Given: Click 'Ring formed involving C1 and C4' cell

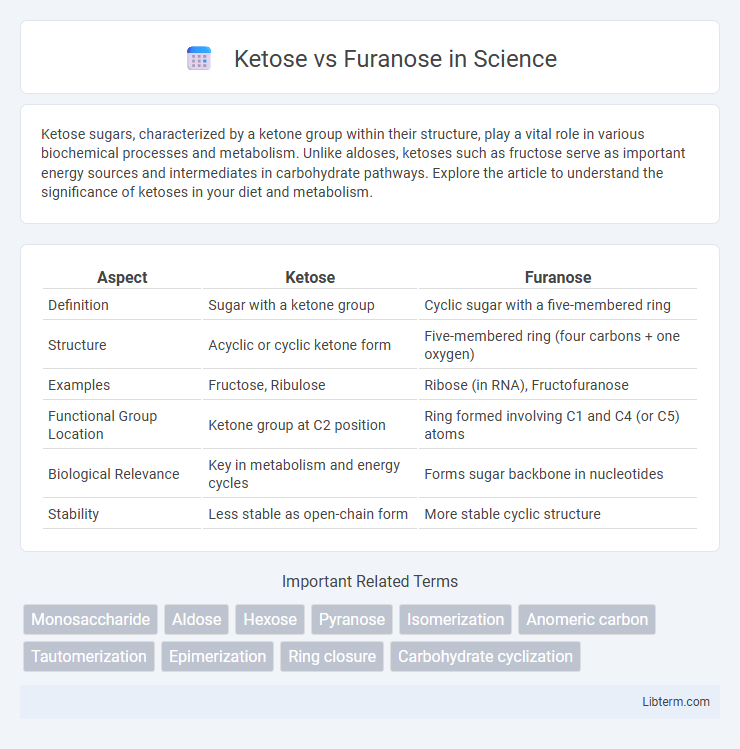Looking at the screenshot, I should point(558,425).
